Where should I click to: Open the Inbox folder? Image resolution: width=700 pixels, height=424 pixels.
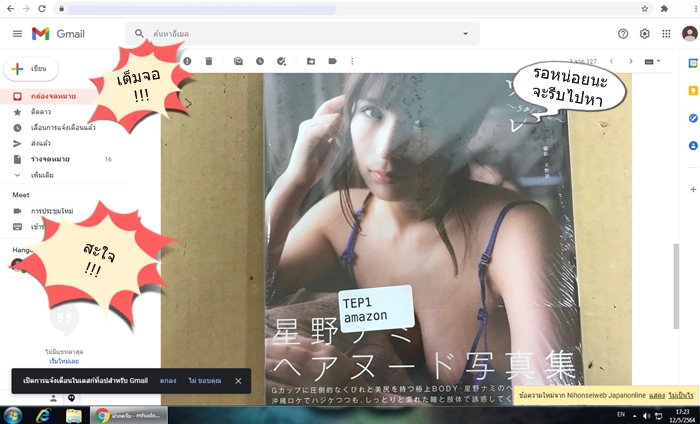pyautogui.click(x=54, y=96)
